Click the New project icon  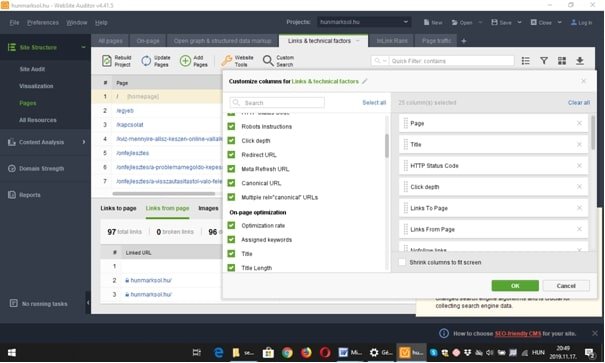426,22
